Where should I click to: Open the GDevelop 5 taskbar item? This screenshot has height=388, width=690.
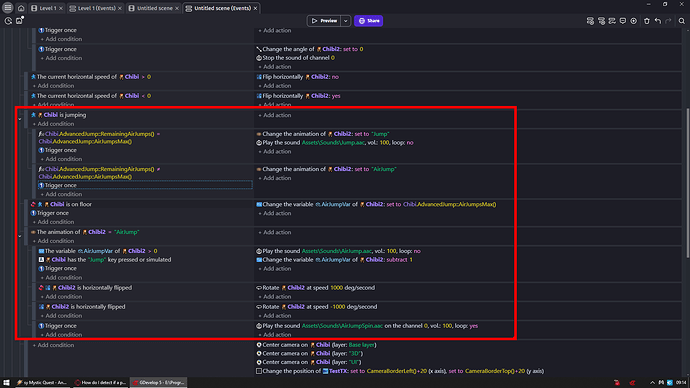[x=158, y=382]
